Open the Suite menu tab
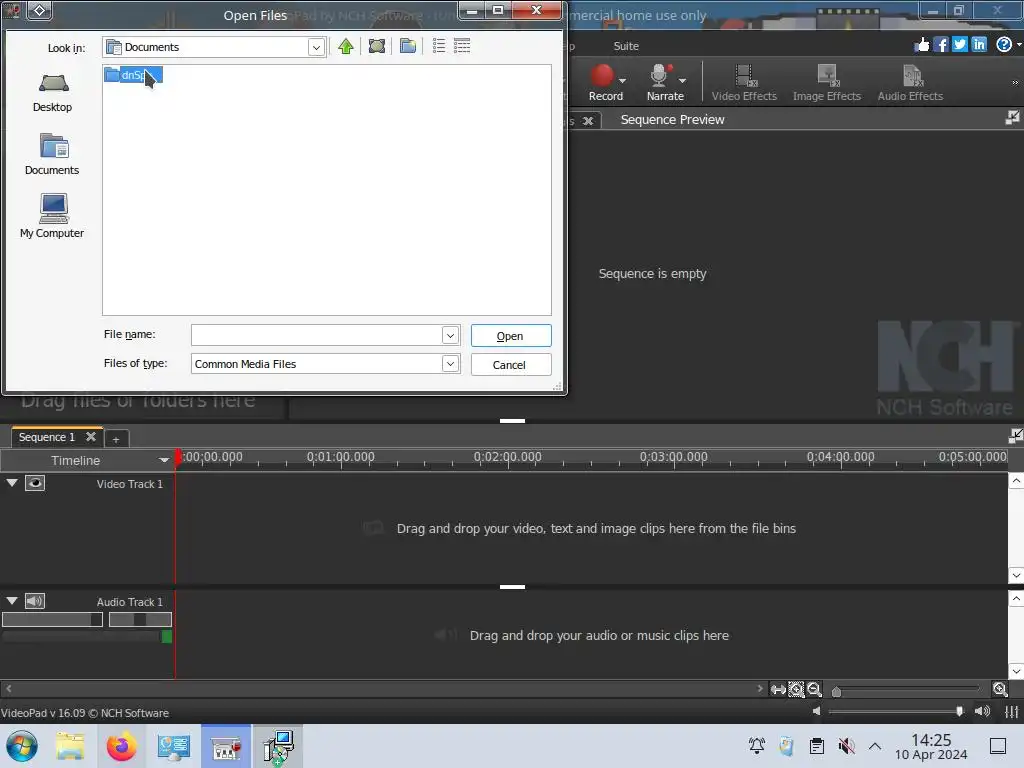The width and height of the screenshot is (1024, 768). pos(626,46)
